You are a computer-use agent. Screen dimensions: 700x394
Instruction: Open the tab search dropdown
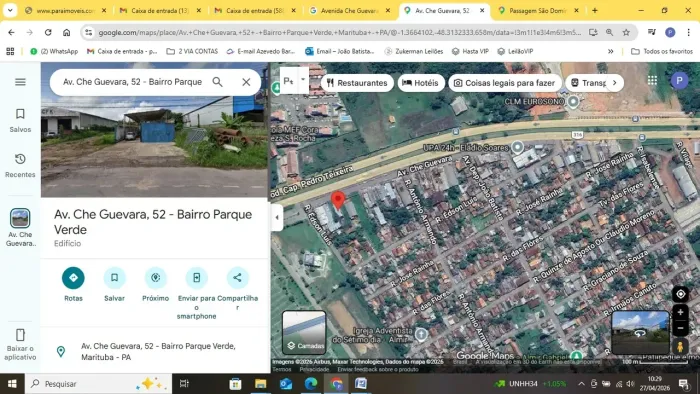10,10
